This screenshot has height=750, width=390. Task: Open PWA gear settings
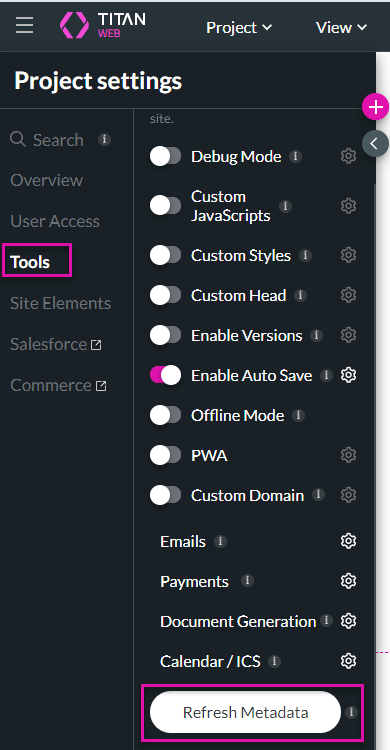point(348,455)
